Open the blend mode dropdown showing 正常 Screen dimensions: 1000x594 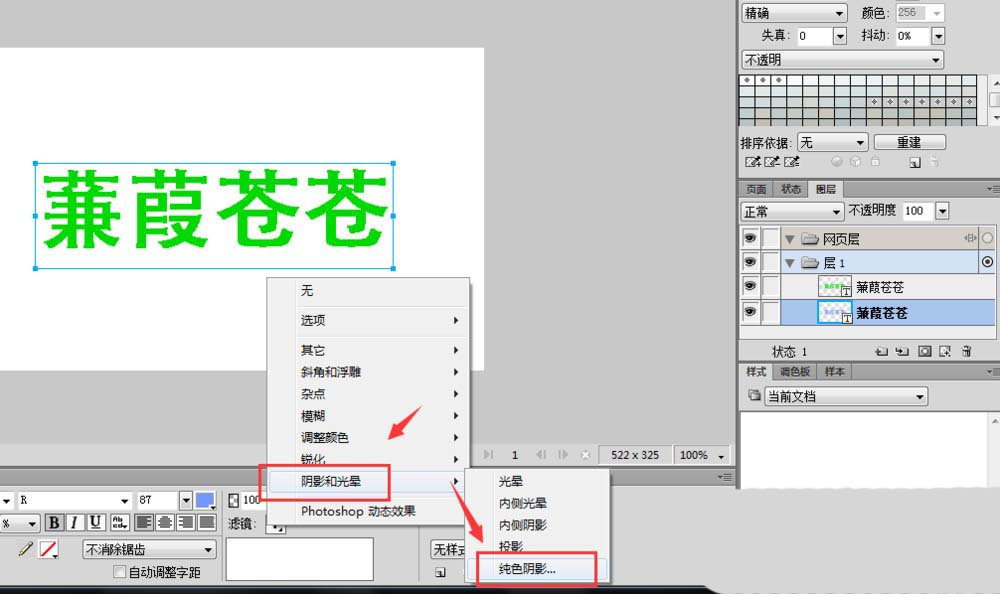coord(791,211)
